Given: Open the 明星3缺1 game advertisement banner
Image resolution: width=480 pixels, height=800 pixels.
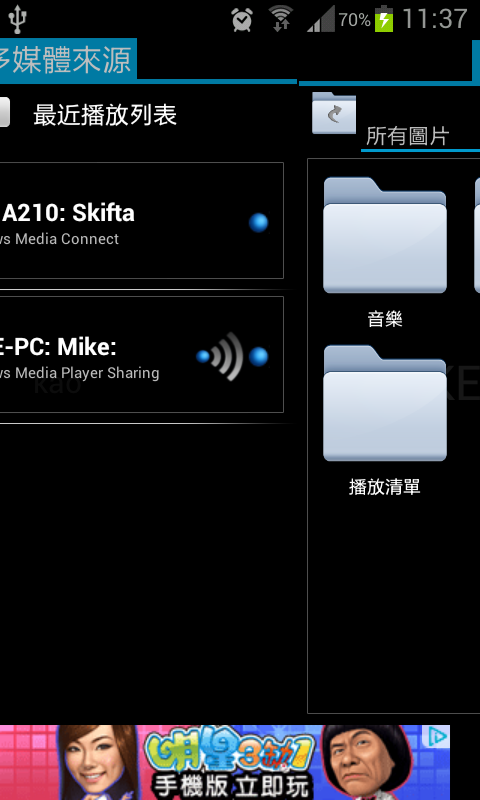Looking at the screenshot, I should click(225, 762).
